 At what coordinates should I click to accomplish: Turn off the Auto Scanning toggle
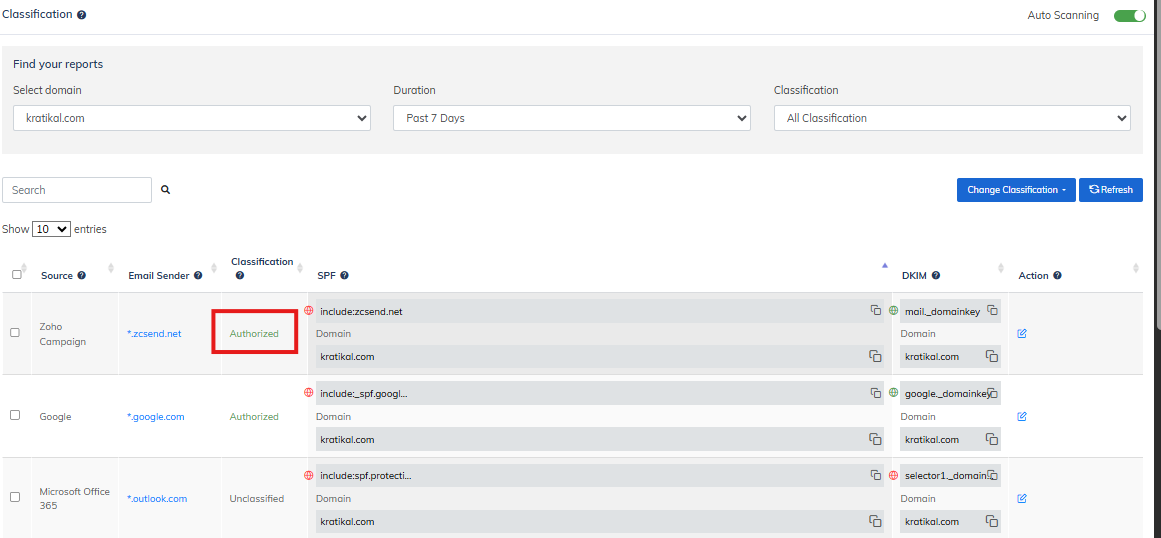(x=1129, y=15)
